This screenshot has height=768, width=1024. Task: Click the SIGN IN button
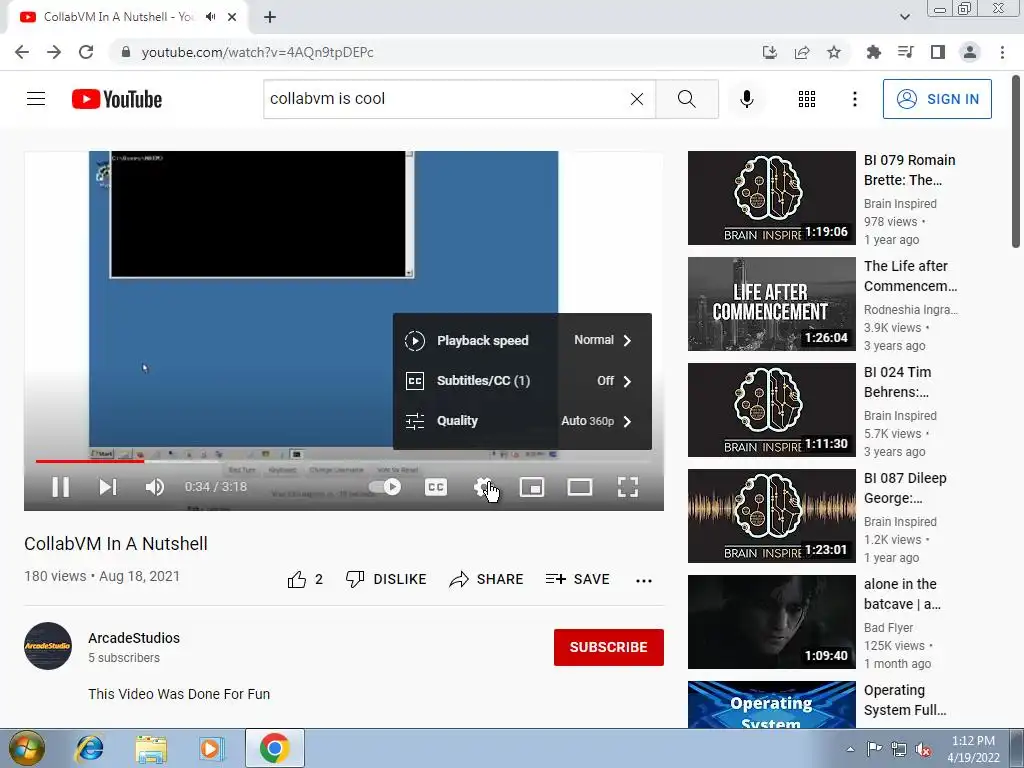point(937,99)
